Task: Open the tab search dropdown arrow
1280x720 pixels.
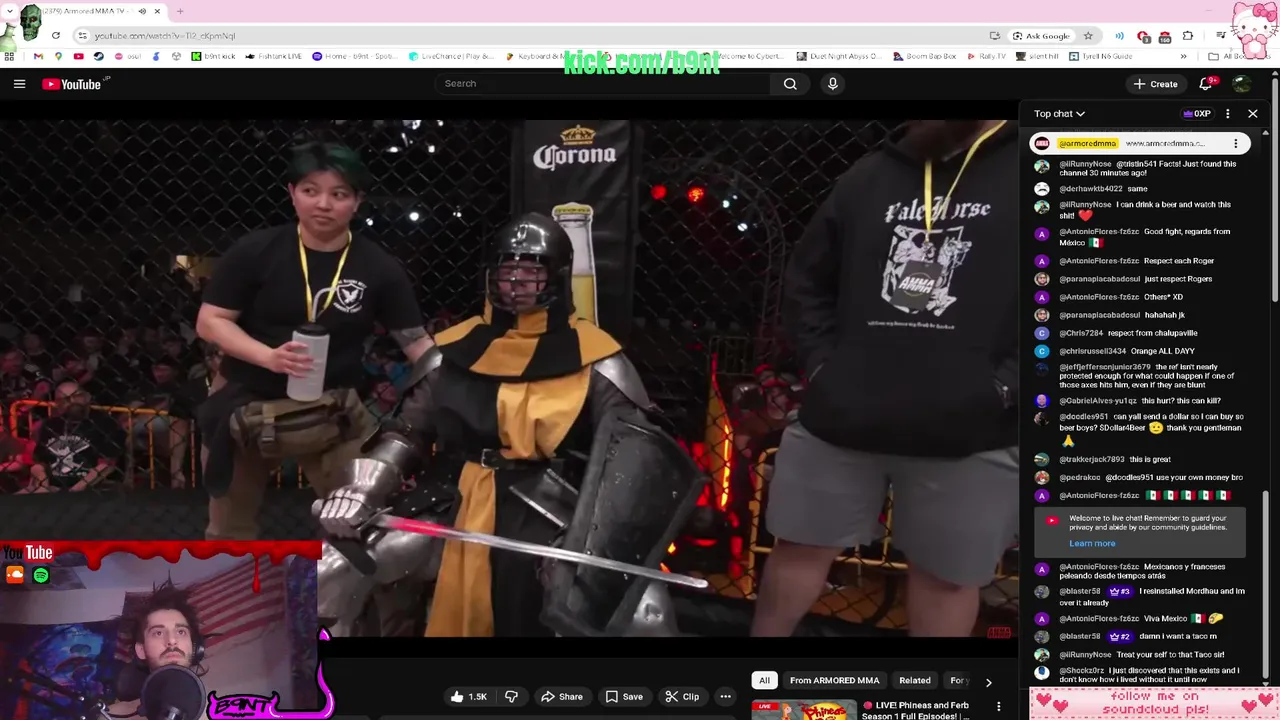Action: (9, 10)
